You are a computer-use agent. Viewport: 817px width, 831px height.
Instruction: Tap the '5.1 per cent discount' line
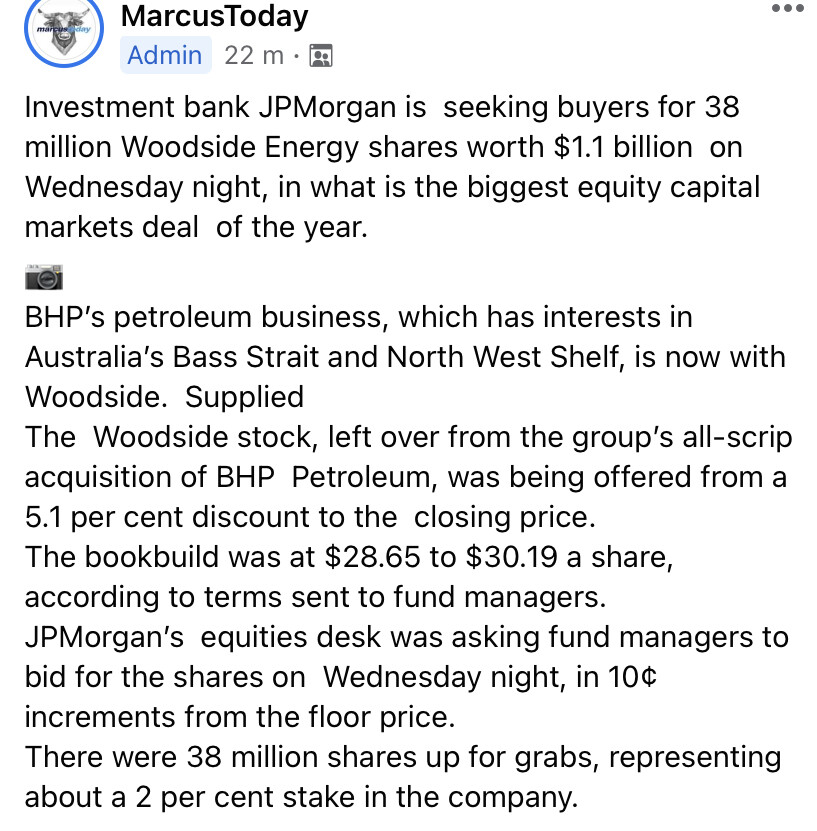click(310, 517)
